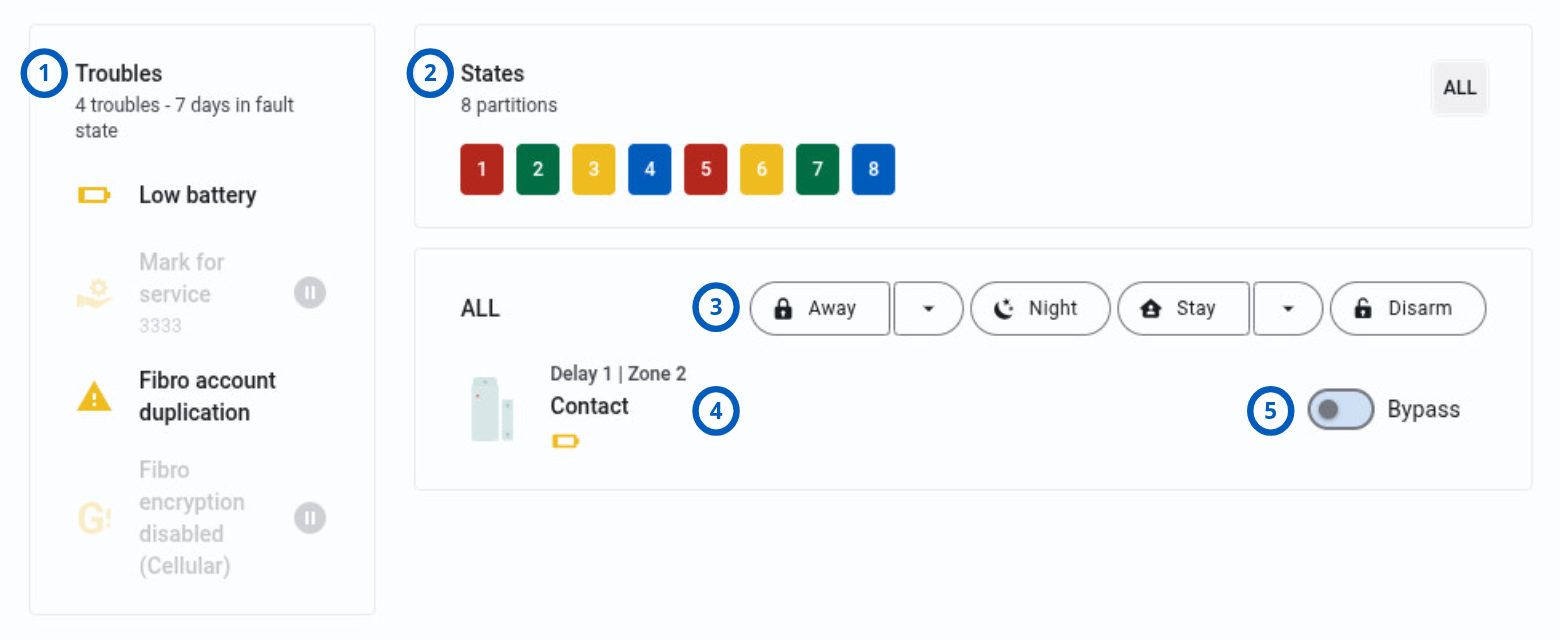1560x640 pixels.
Task: Click the pause icon beside Mark for service
Action: [310, 293]
